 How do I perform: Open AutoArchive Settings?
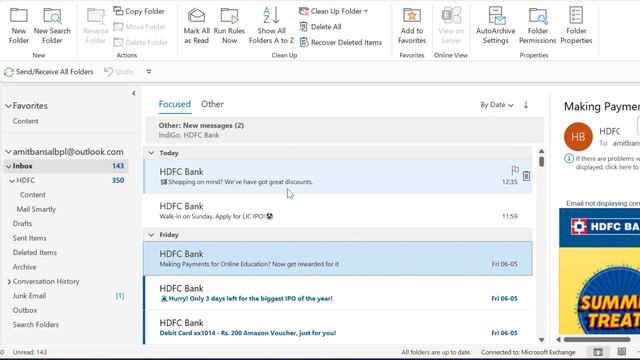tap(495, 26)
